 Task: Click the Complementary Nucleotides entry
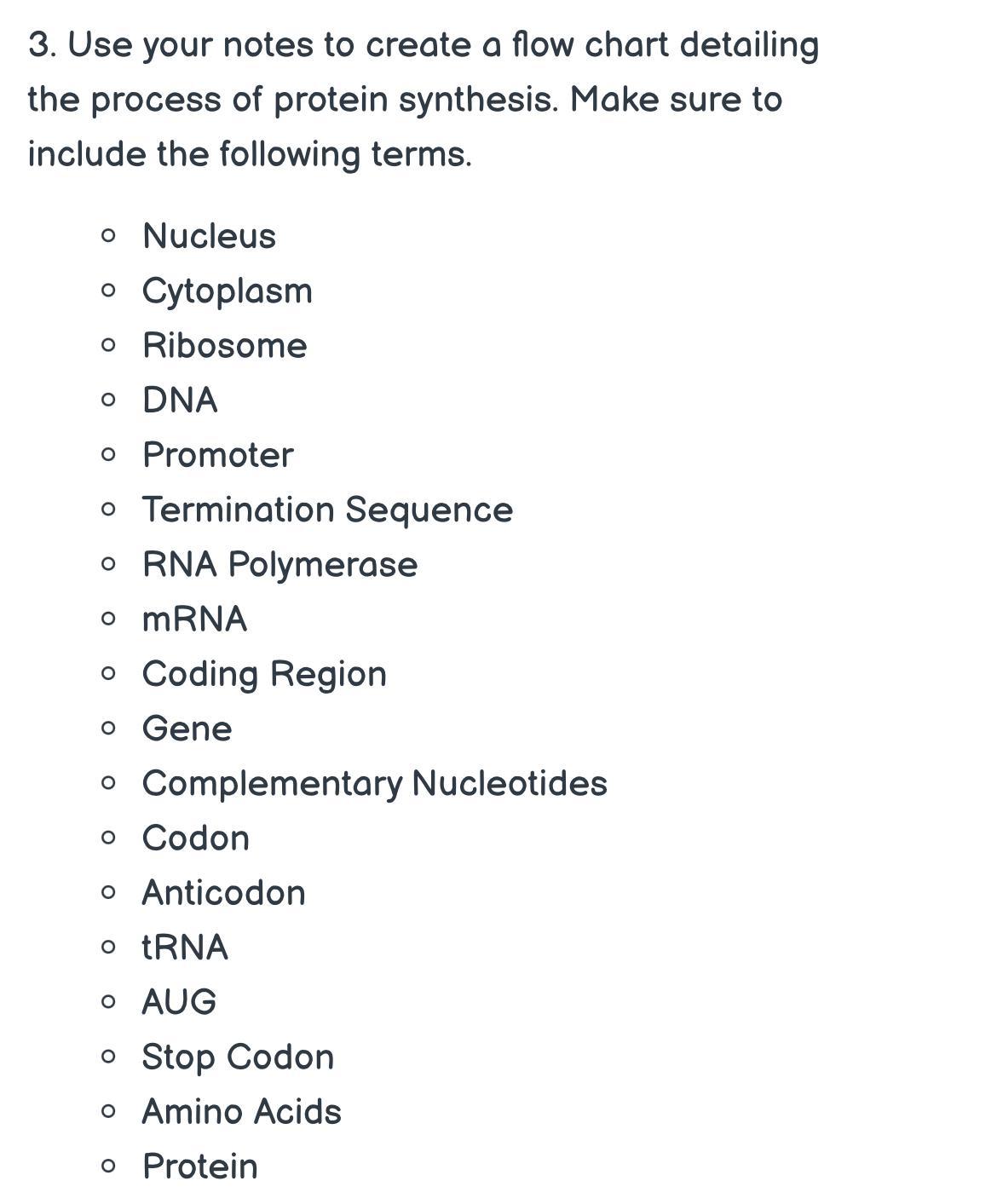point(374,783)
